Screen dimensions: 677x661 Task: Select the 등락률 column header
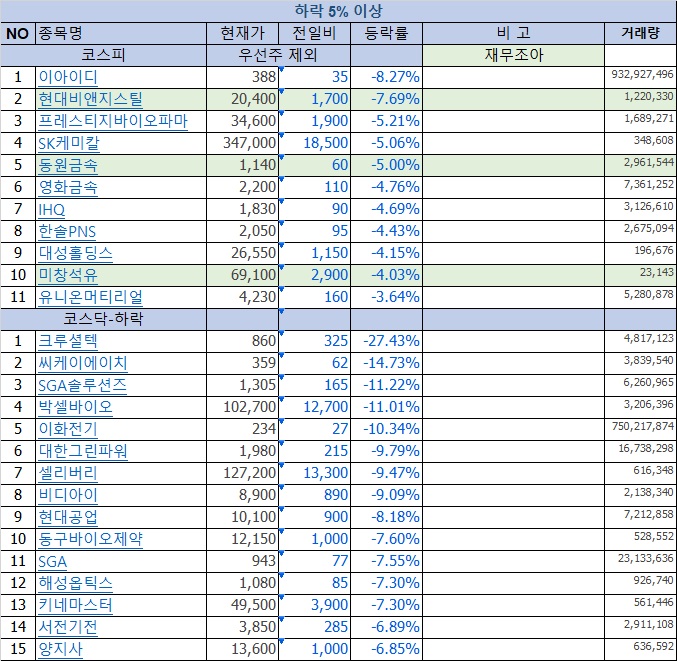coord(386,33)
